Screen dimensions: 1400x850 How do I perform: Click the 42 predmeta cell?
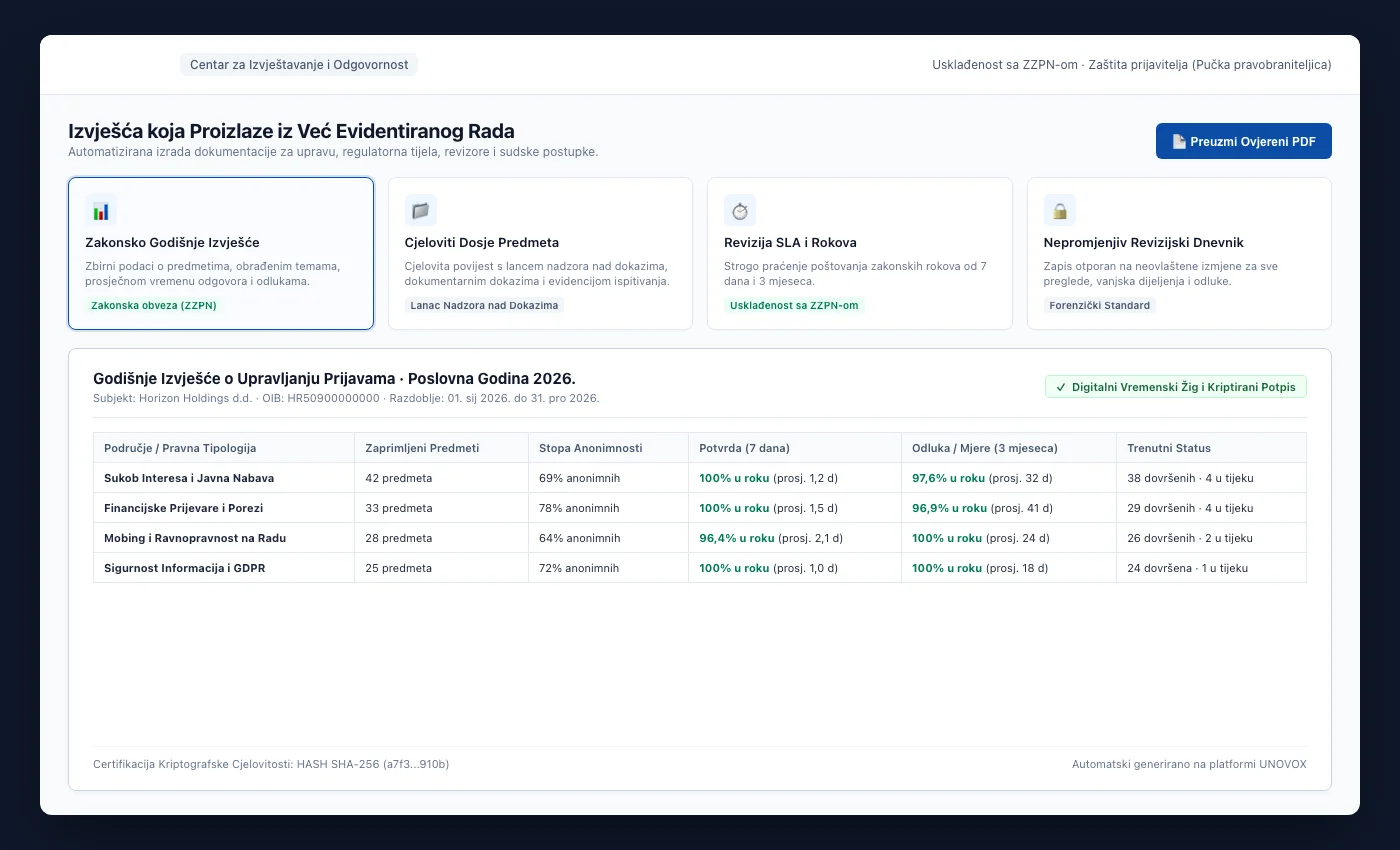(x=441, y=478)
